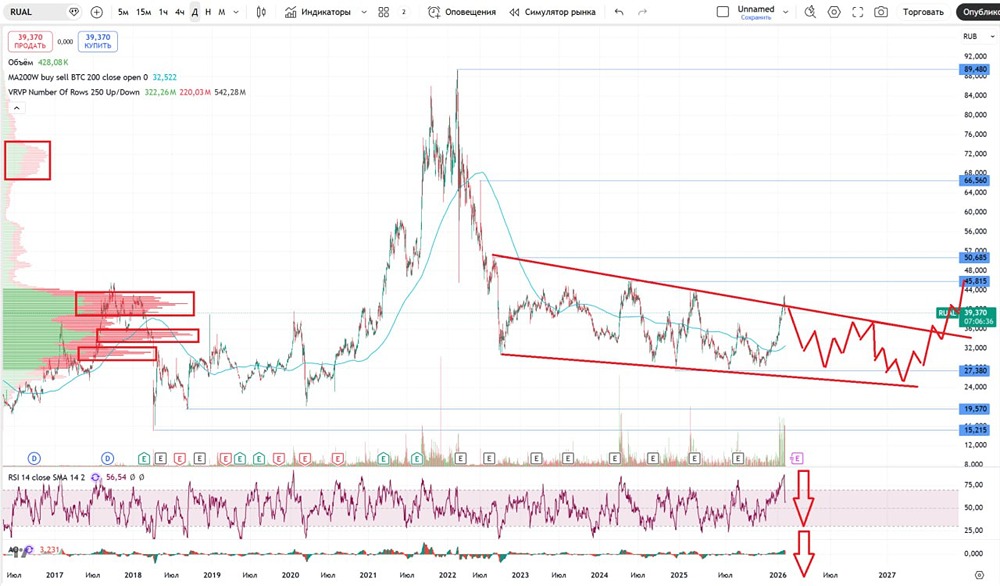Viewport: 1000px width, 586px height.
Task: Click the MA200W buy sell BTC legend
Action: tap(78, 77)
